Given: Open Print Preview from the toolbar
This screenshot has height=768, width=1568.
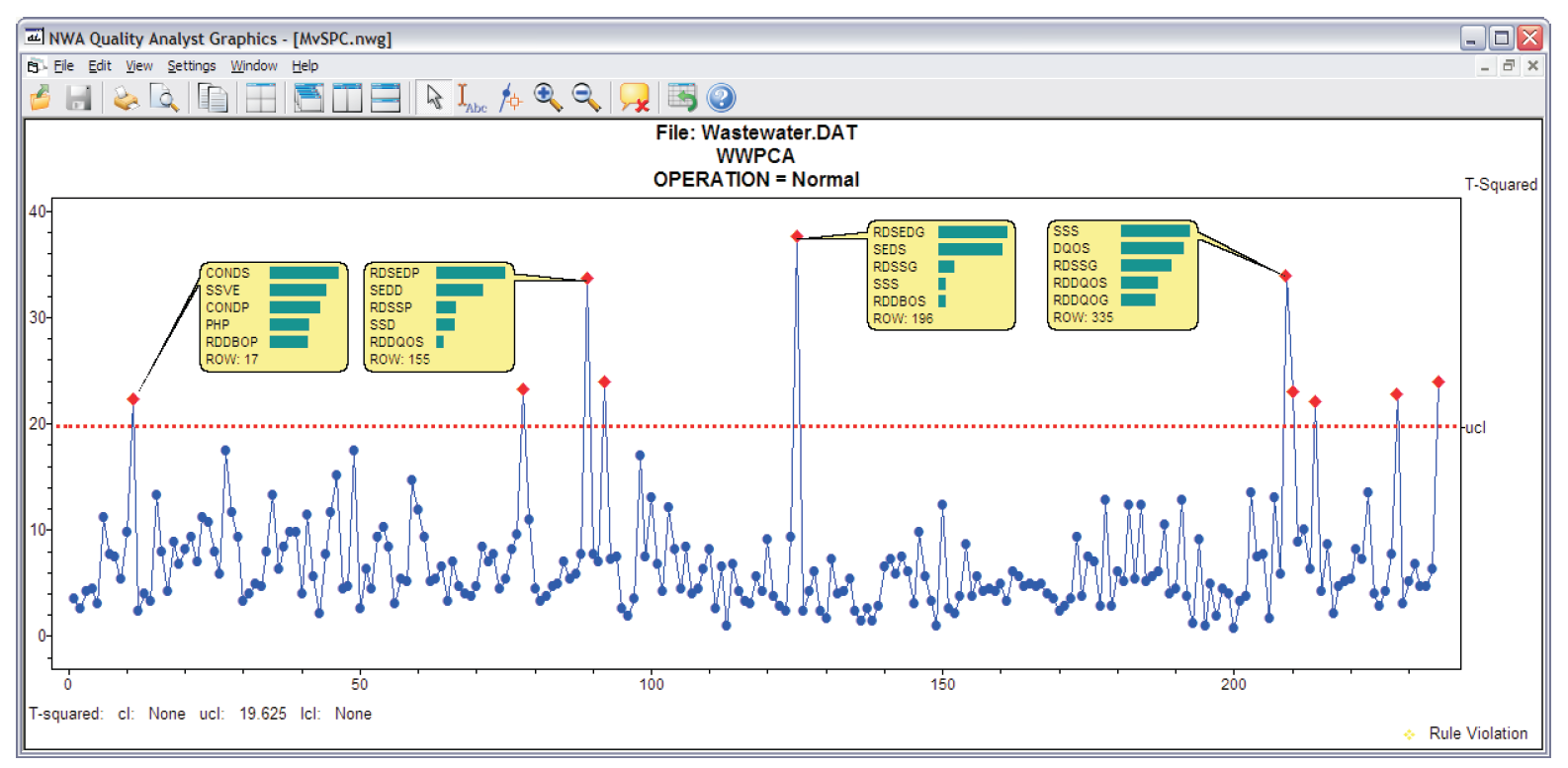Looking at the screenshot, I should pyautogui.click(x=164, y=98).
